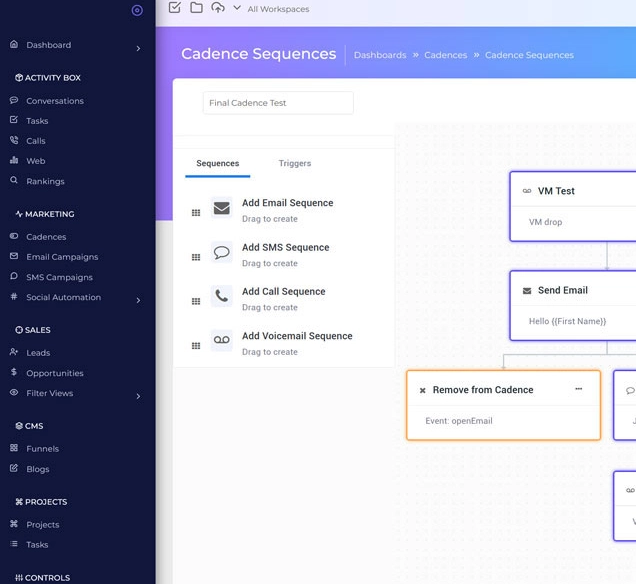Expand the Dashboard sidebar submenu arrow
636x584 pixels.
click(138, 48)
